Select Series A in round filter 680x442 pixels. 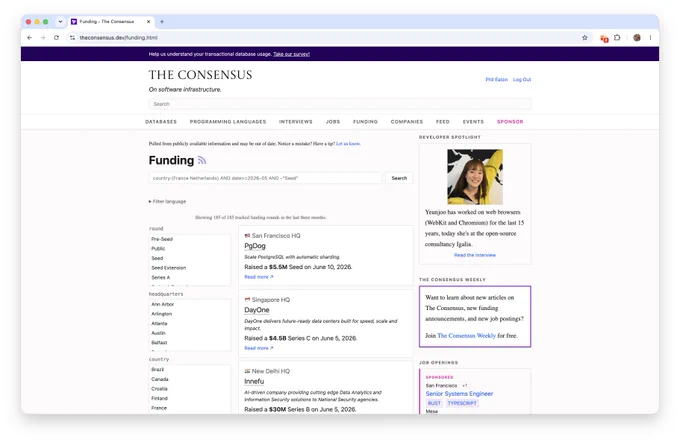point(161,278)
